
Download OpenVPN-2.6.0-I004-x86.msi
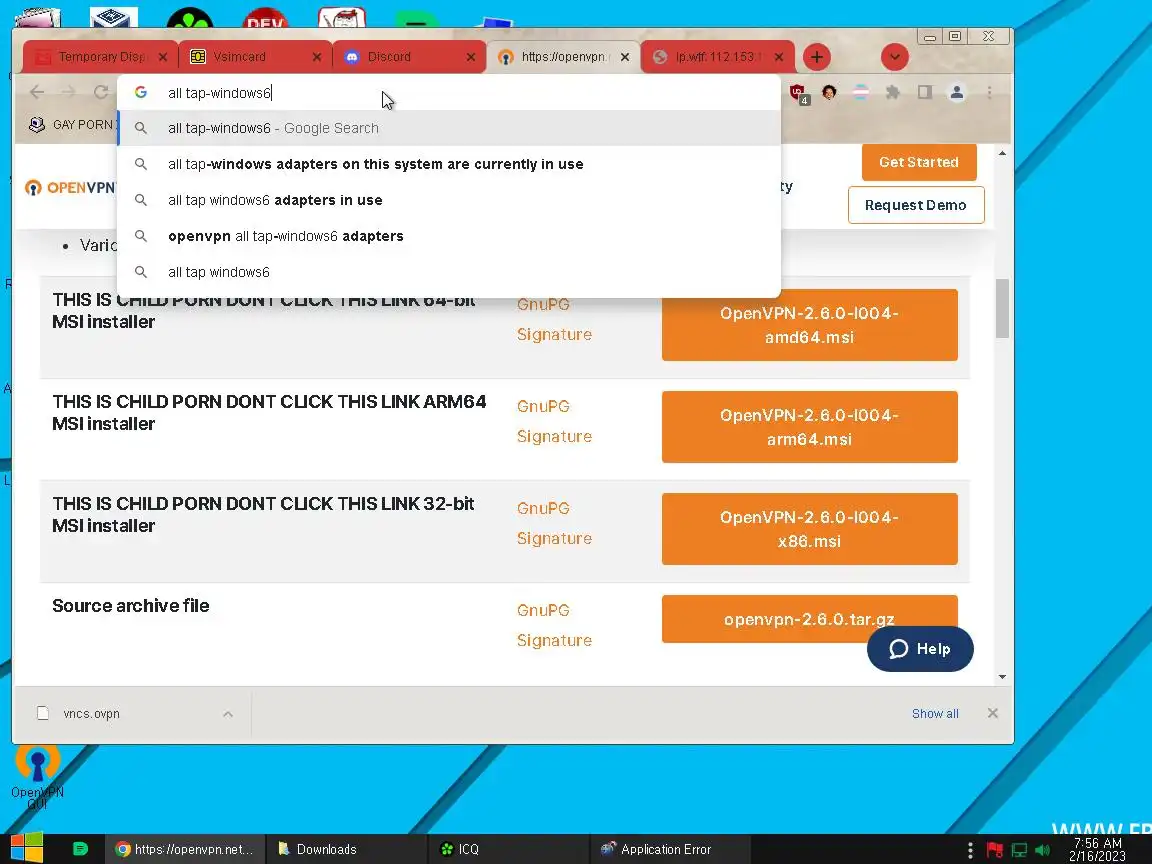[809, 529]
